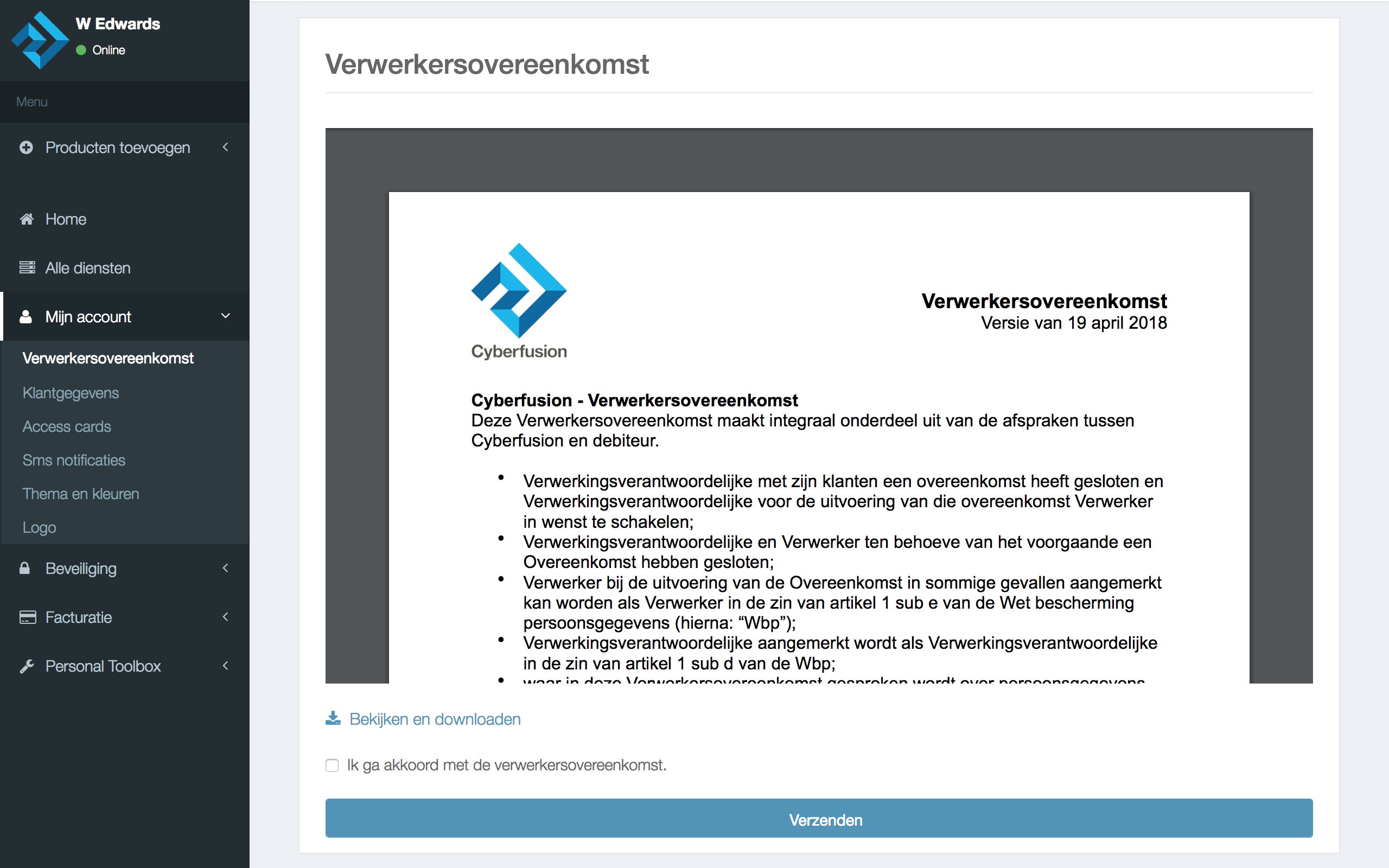Image resolution: width=1389 pixels, height=868 pixels.
Task: Click the Alle diensten menu icon
Action: [27, 268]
